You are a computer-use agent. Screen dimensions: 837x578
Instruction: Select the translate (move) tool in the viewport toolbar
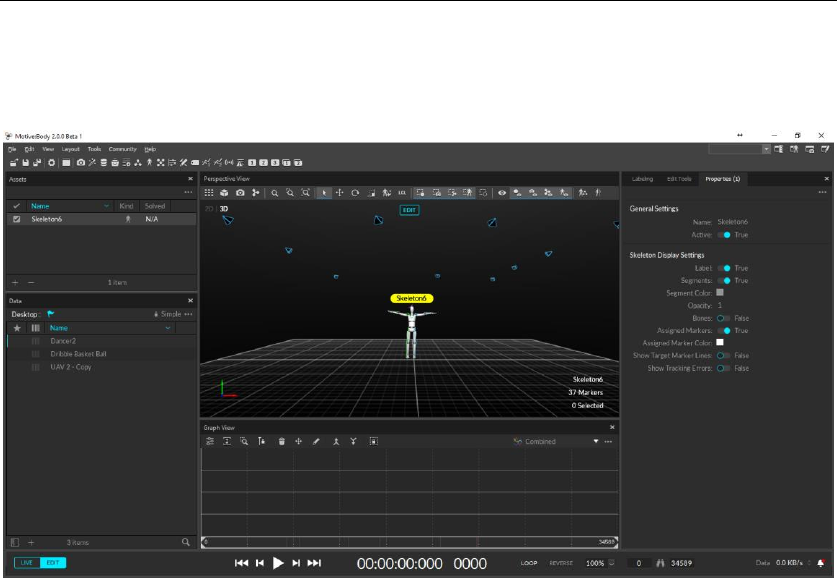(x=340, y=192)
